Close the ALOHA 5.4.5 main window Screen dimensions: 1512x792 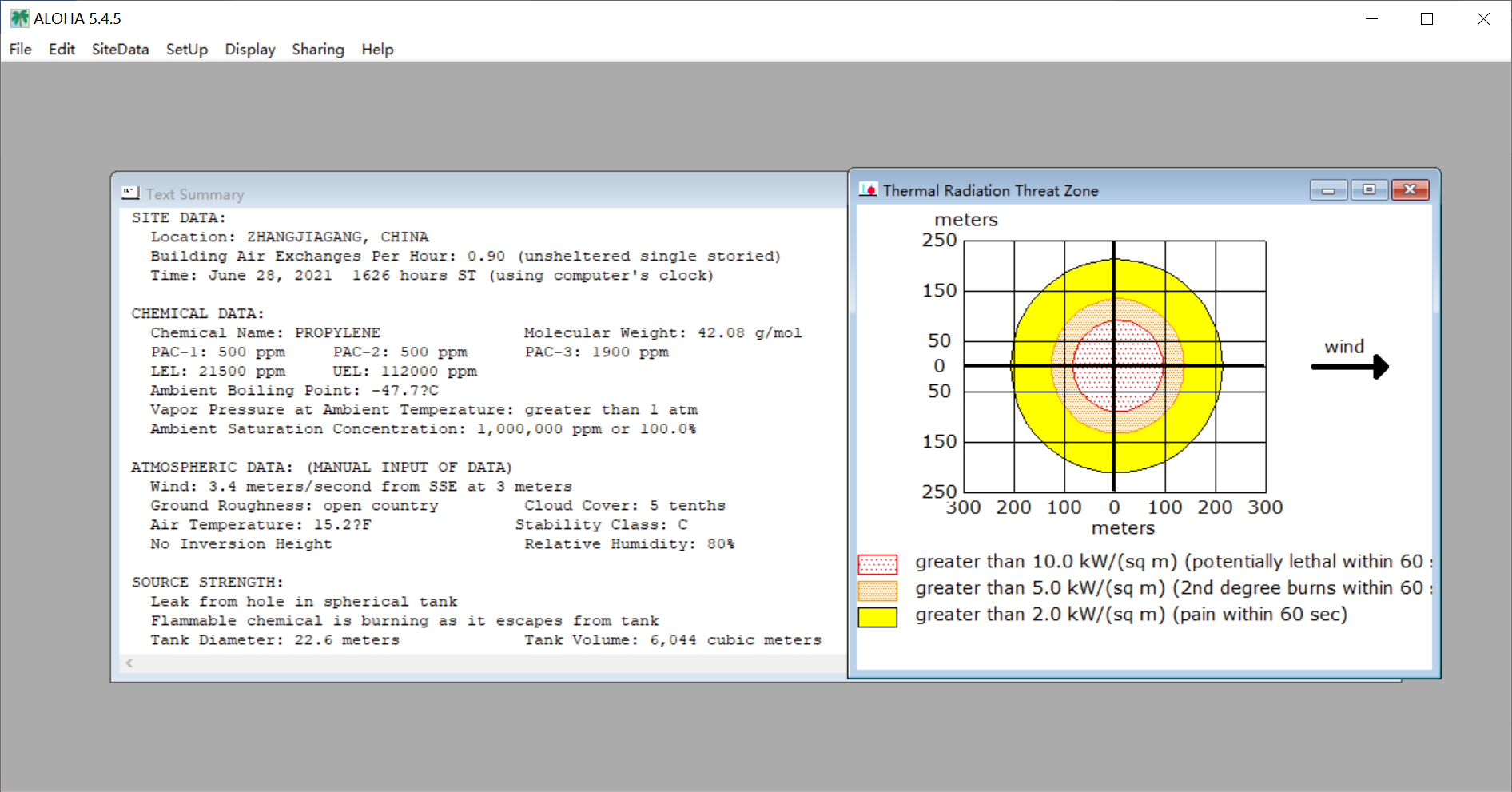coord(1483,18)
